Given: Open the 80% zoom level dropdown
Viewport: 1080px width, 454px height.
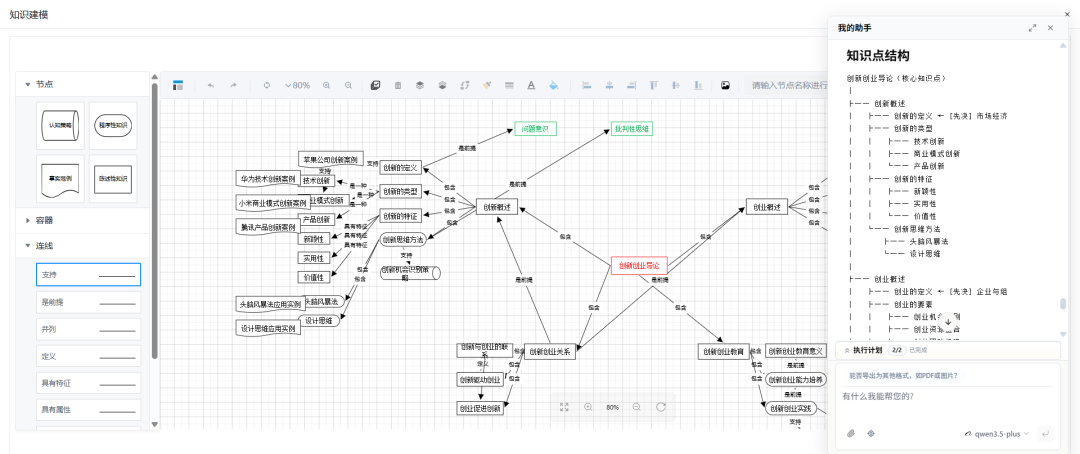Looking at the screenshot, I should pyautogui.click(x=298, y=85).
